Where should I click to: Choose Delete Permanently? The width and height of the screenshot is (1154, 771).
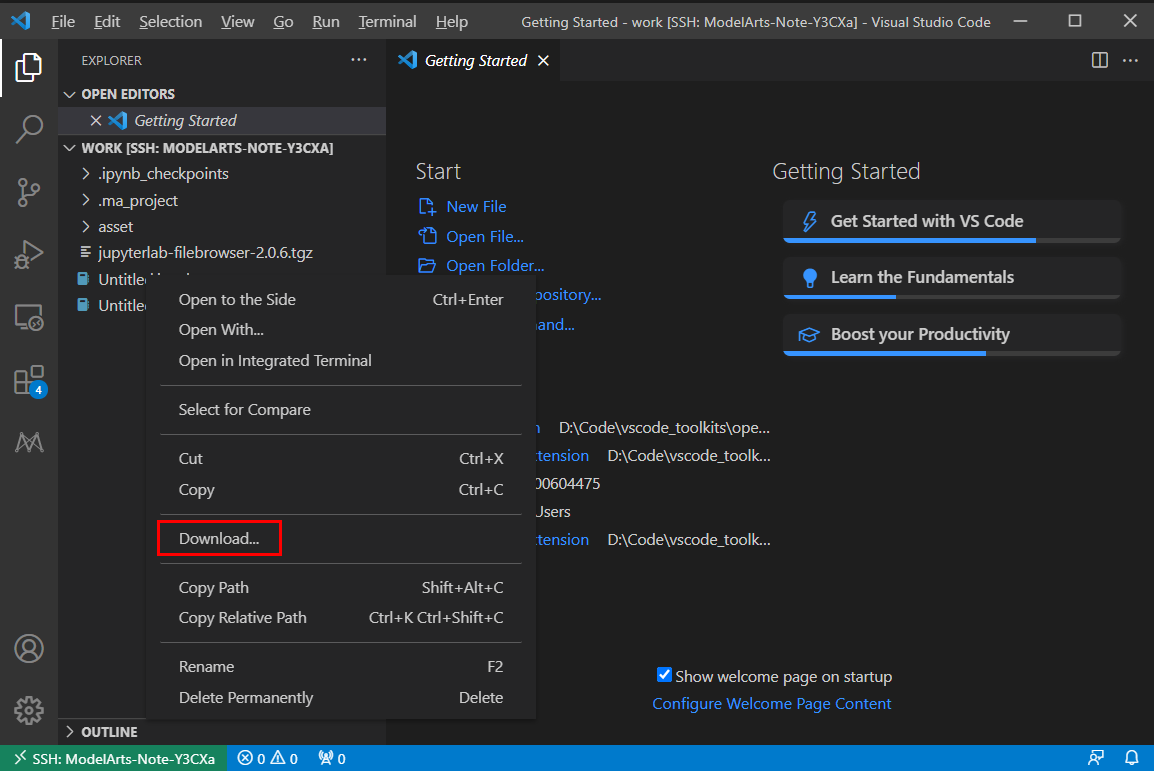[x=341, y=697]
